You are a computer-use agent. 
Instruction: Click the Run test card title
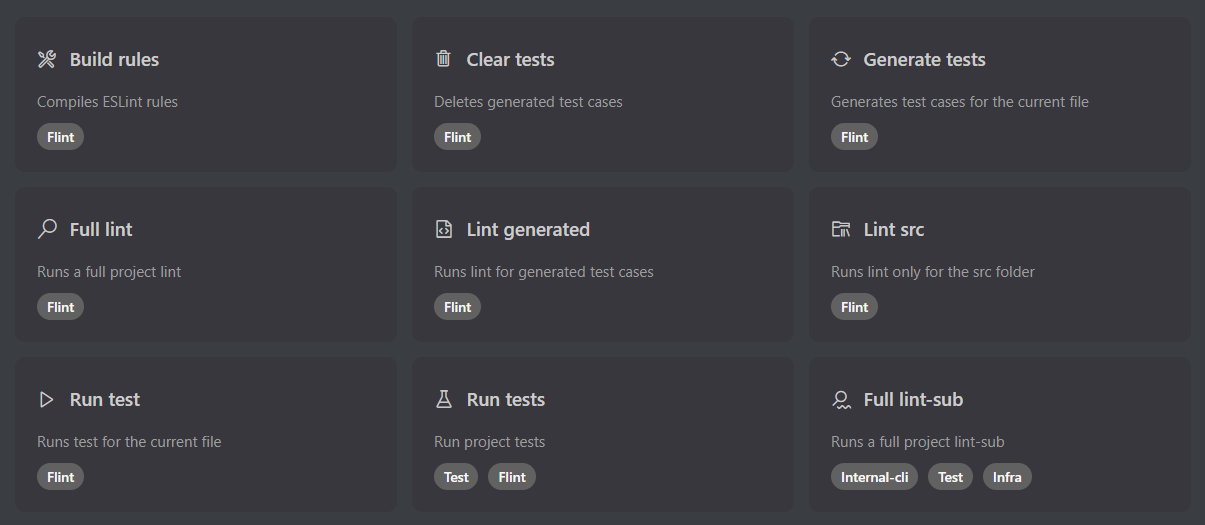pos(105,400)
